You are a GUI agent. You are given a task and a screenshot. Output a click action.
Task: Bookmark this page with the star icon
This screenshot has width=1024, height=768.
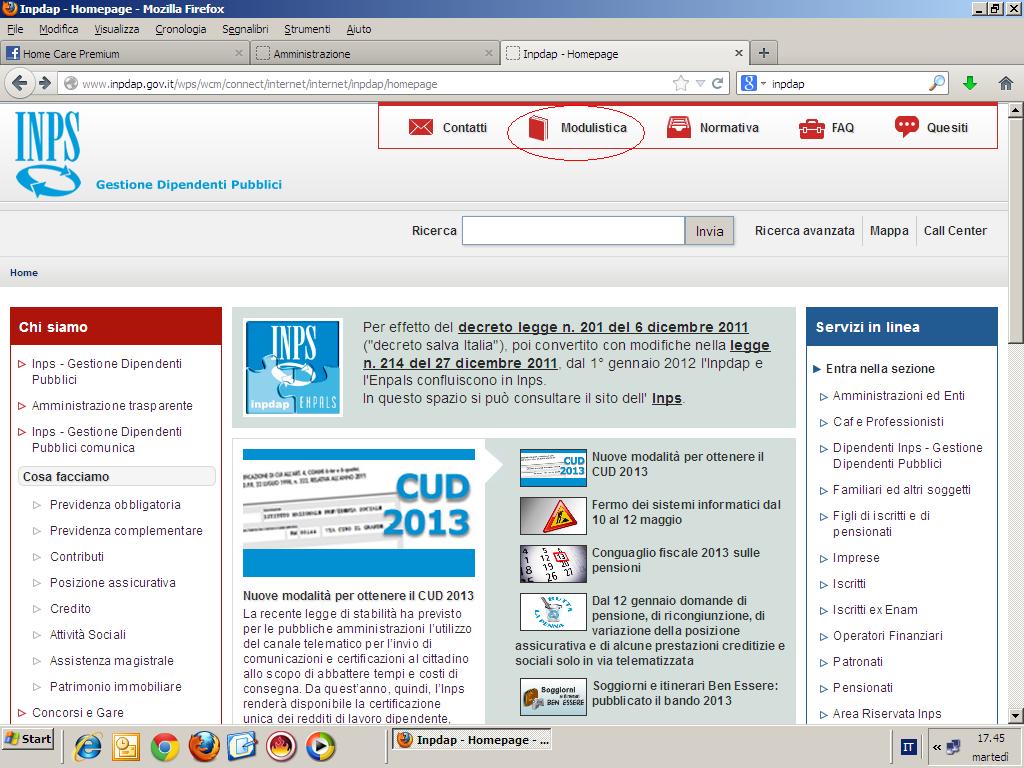(x=680, y=83)
